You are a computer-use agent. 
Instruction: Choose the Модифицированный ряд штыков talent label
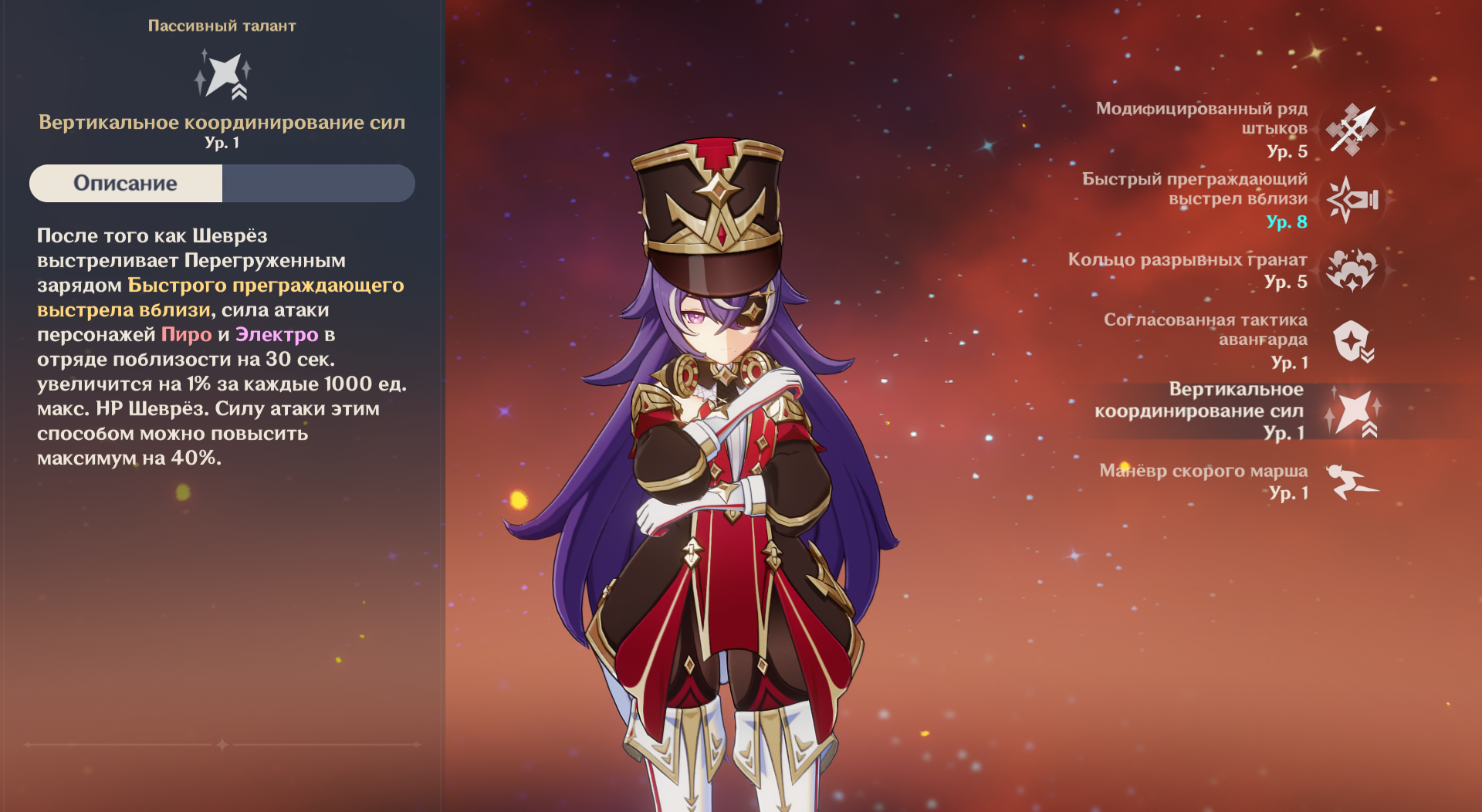pyautogui.click(x=1201, y=118)
